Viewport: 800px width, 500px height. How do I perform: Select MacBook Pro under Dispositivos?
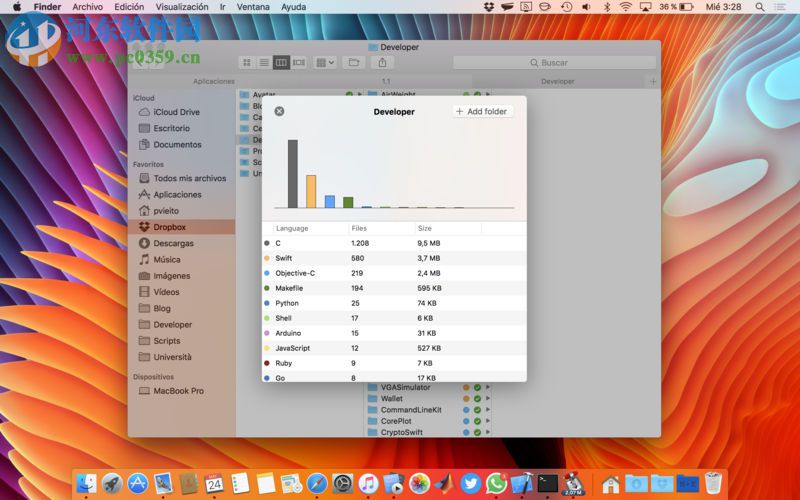point(179,391)
